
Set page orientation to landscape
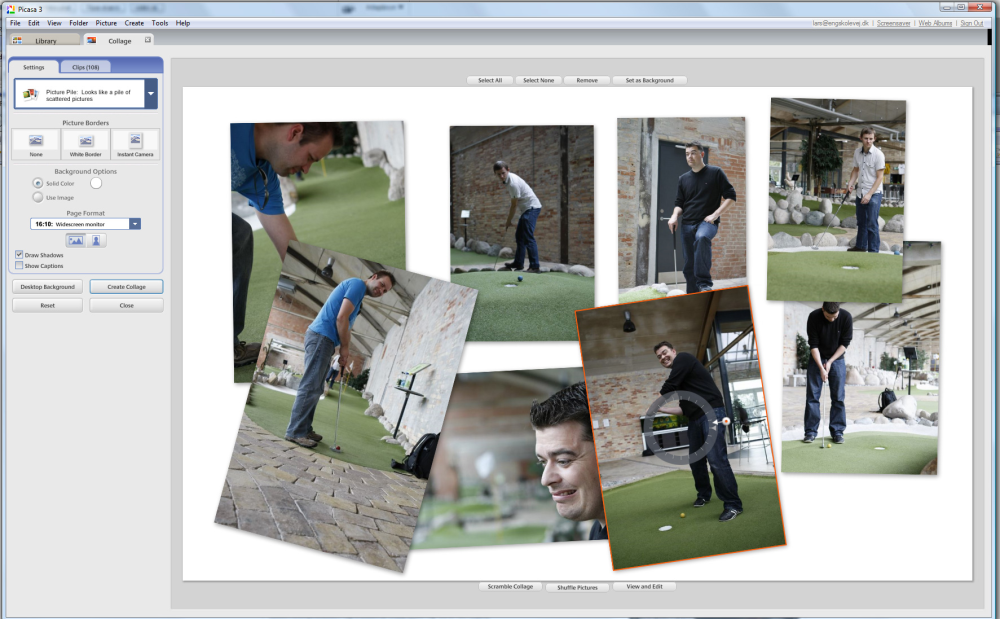tap(75, 240)
